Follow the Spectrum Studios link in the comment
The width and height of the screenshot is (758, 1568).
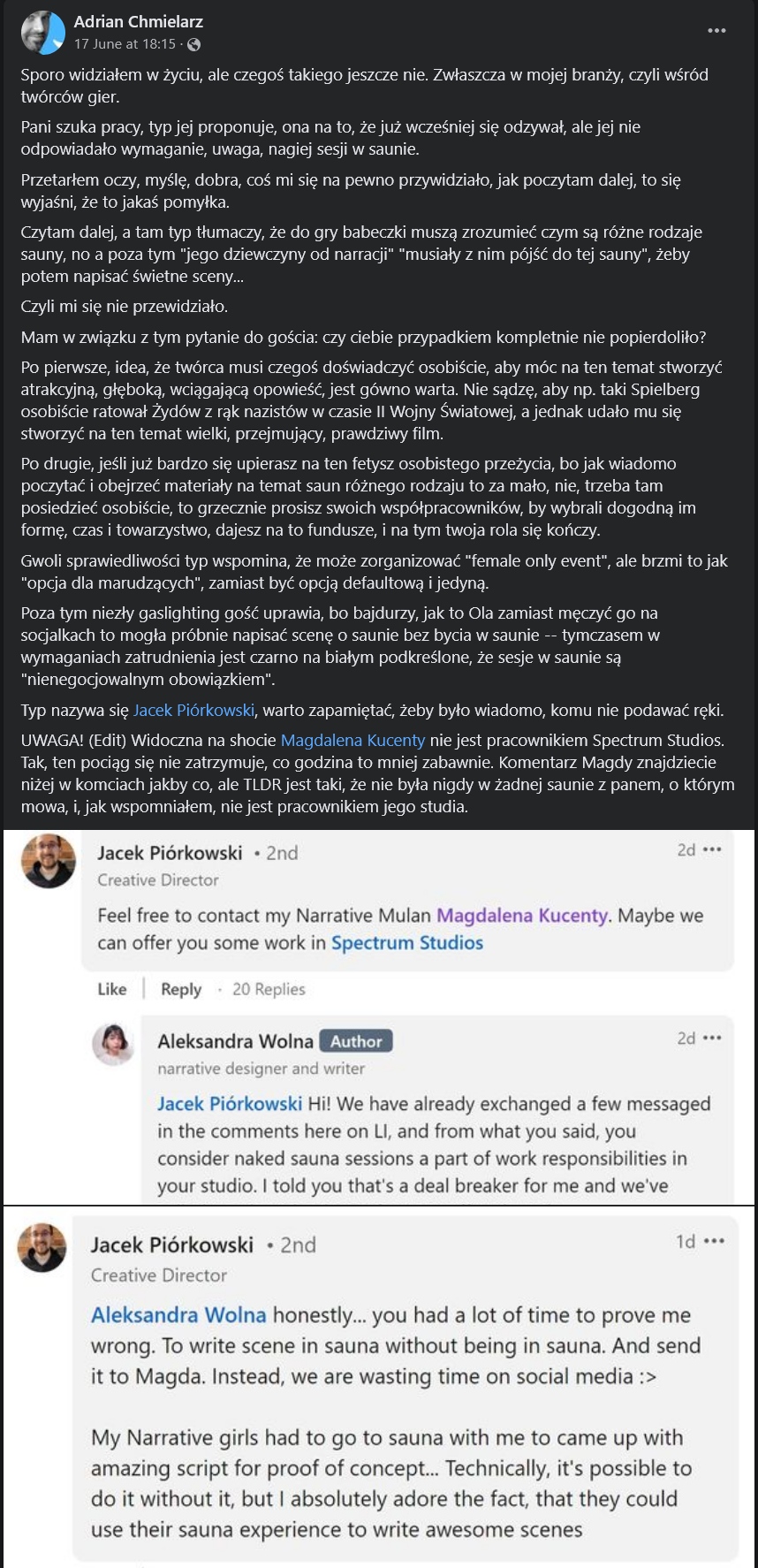point(407,943)
